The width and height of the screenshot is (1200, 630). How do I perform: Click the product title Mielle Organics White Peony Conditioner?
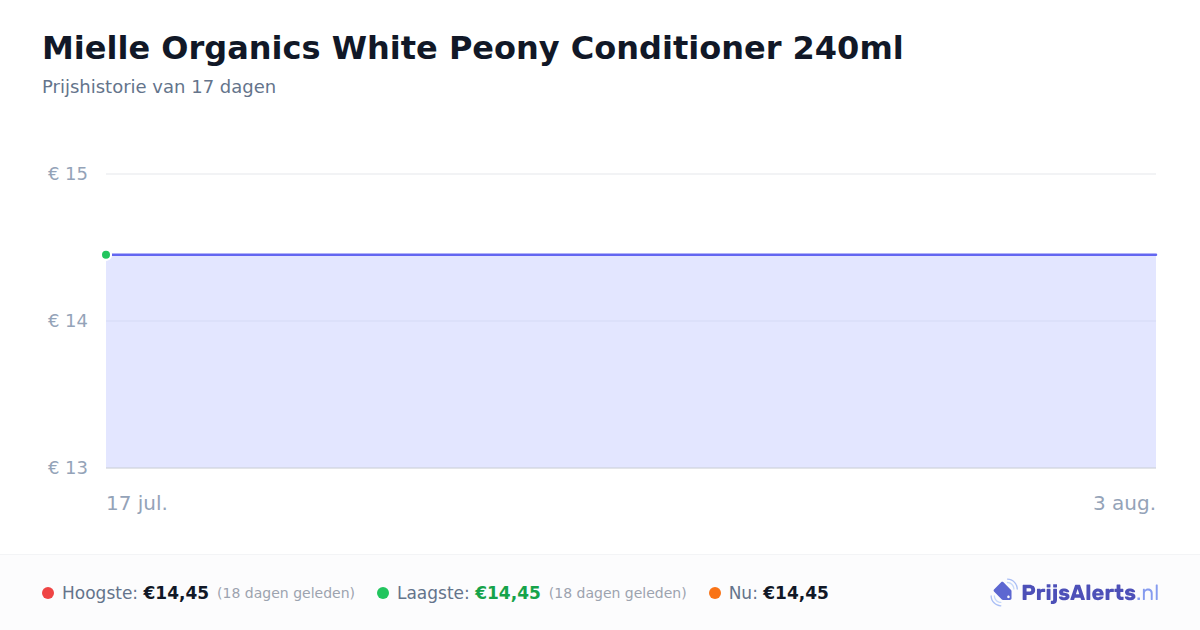pyautogui.click(x=472, y=48)
